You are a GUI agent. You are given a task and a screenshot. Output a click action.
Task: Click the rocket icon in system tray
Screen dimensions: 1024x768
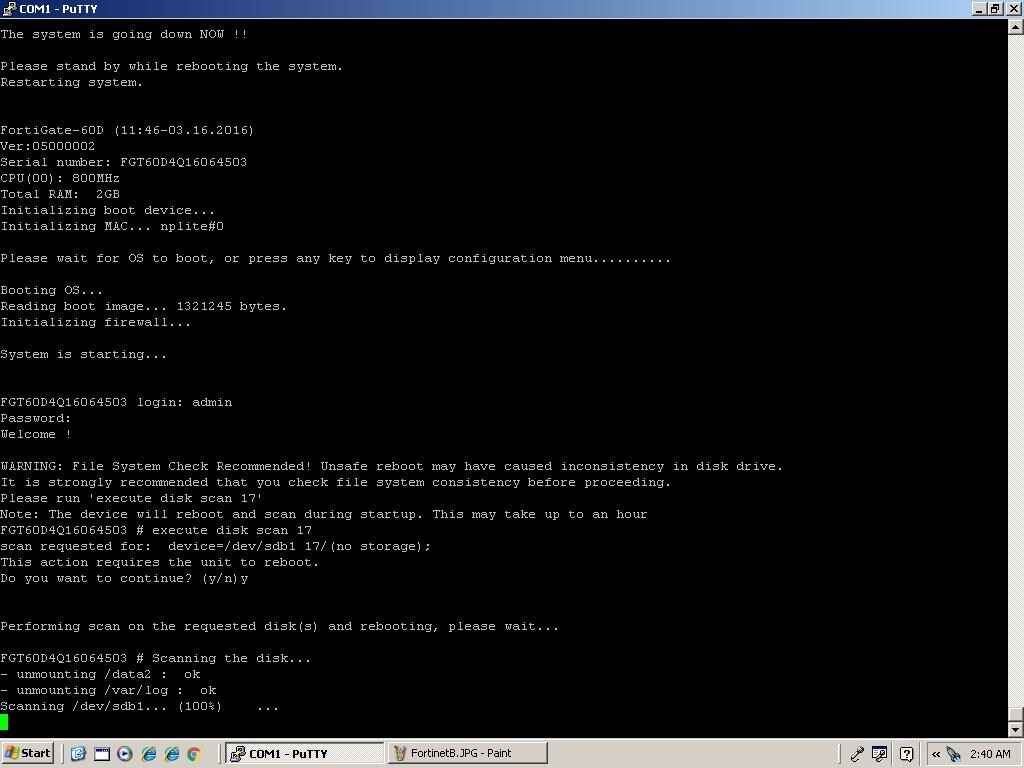[x=953, y=754]
